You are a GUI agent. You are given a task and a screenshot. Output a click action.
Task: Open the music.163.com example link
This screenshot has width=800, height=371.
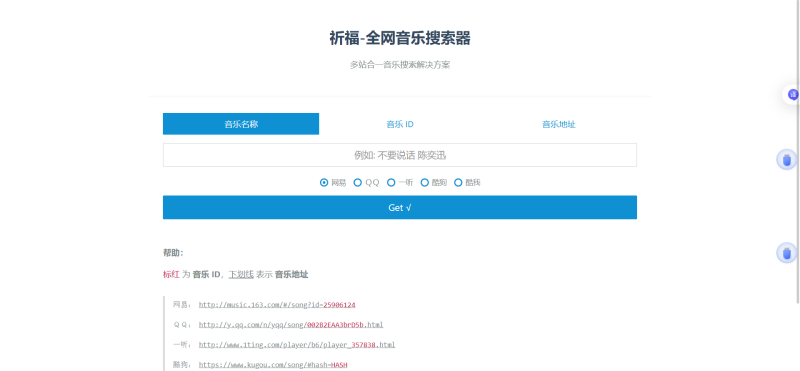pos(277,305)
